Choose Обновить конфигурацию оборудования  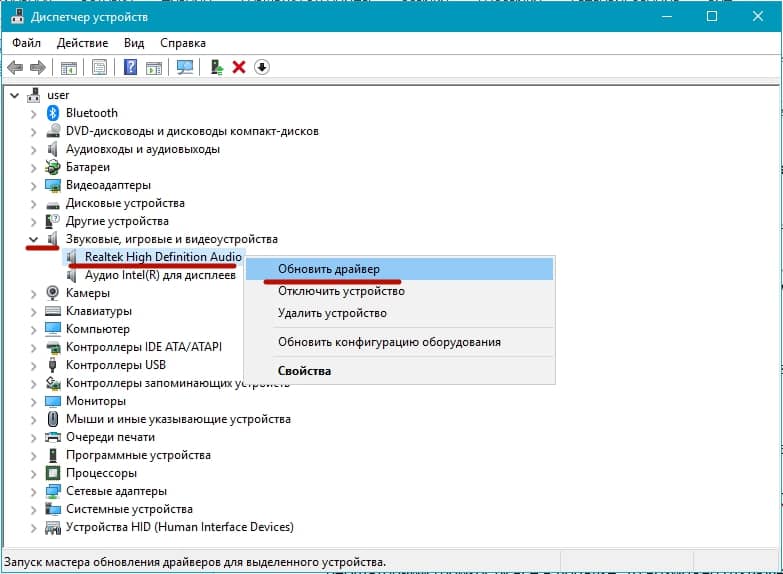(x=399, y=342)
